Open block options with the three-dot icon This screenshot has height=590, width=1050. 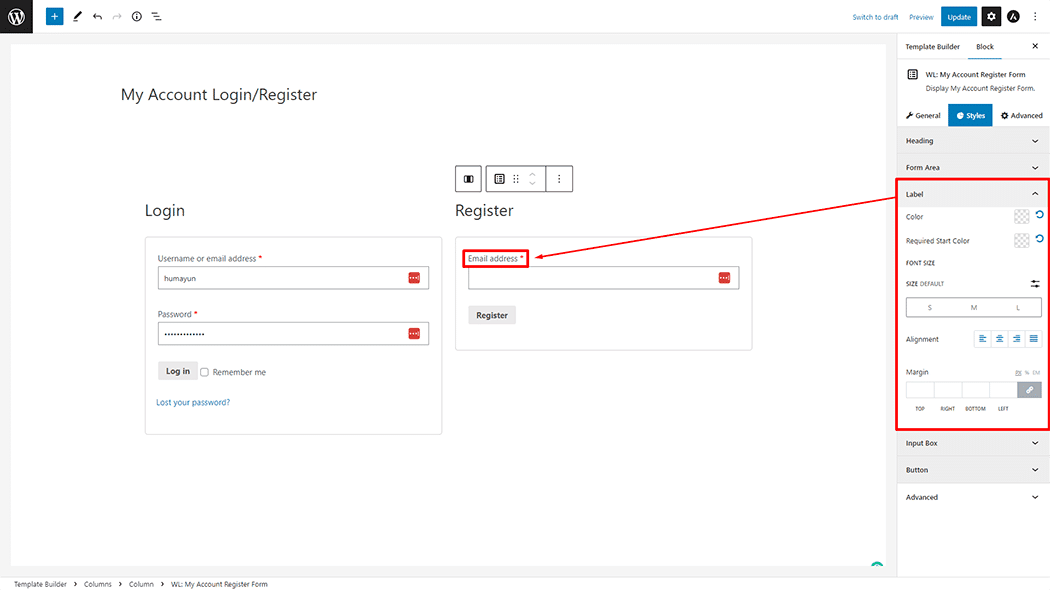558,178
